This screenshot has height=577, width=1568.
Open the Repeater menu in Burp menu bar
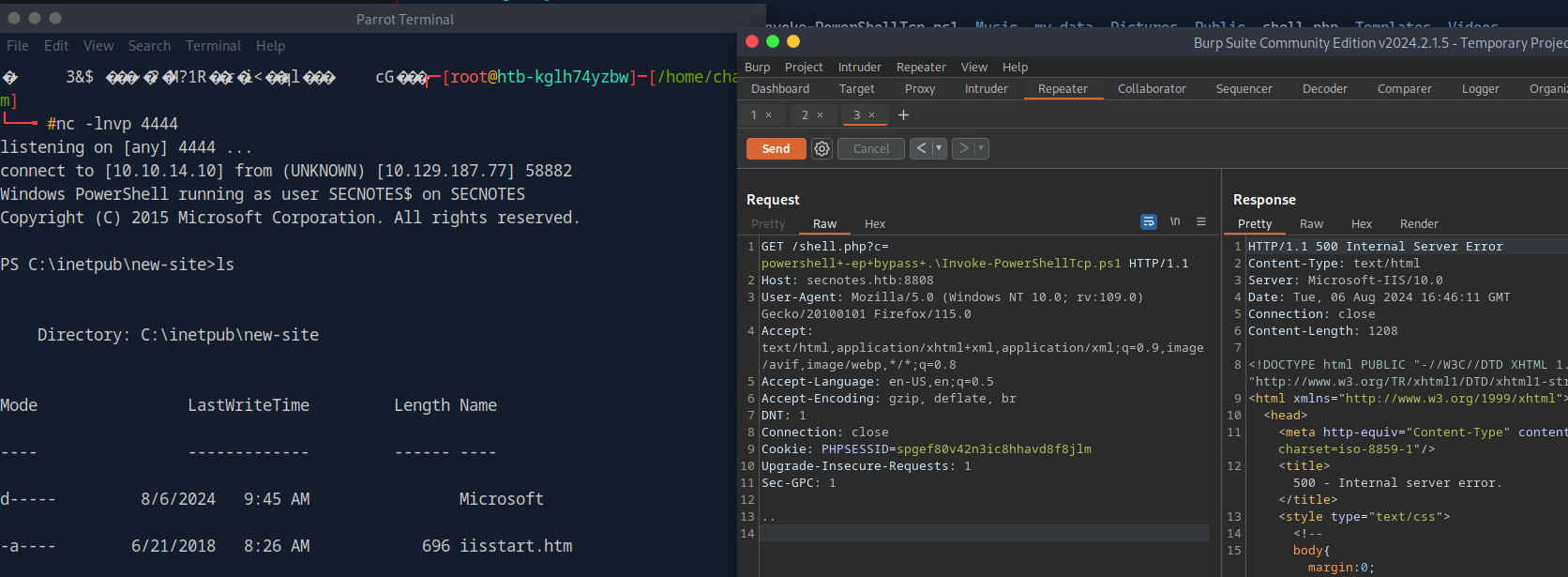[x=921, y=67]
